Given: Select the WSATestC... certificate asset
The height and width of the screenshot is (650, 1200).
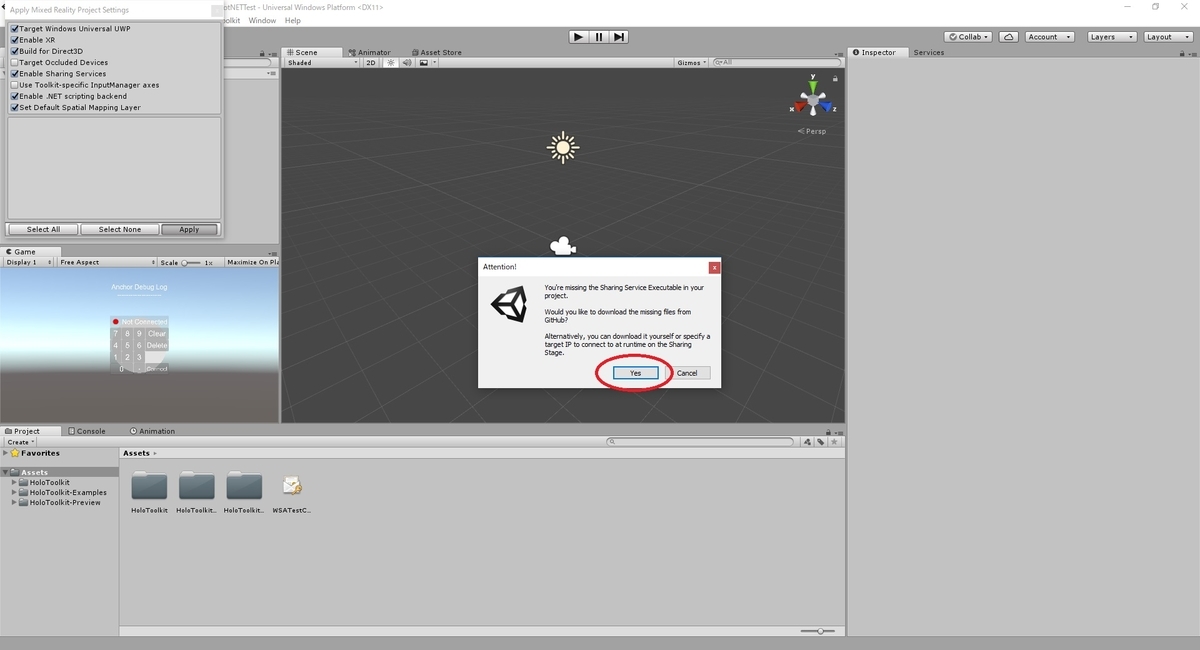Looking at the screenshot, I should pos(292,487).
